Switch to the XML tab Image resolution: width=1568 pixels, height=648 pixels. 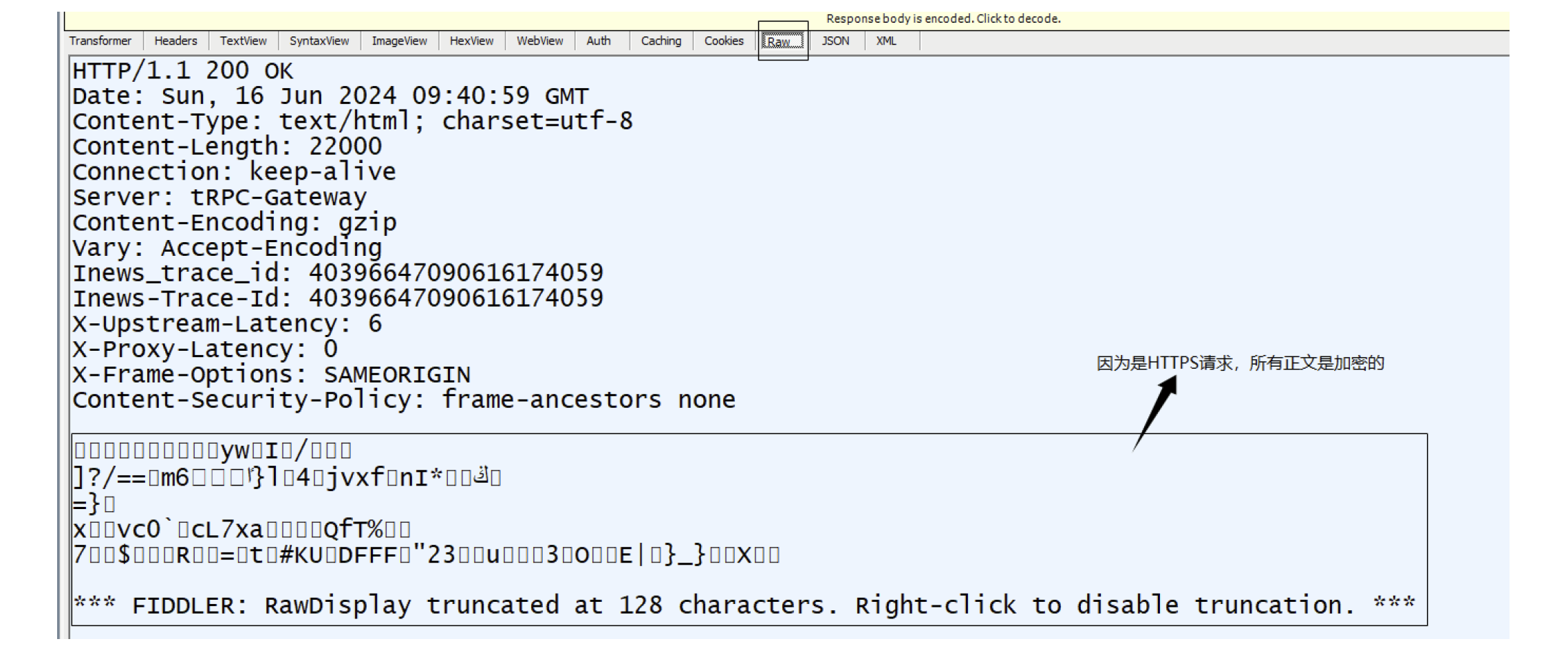point(886,41)
